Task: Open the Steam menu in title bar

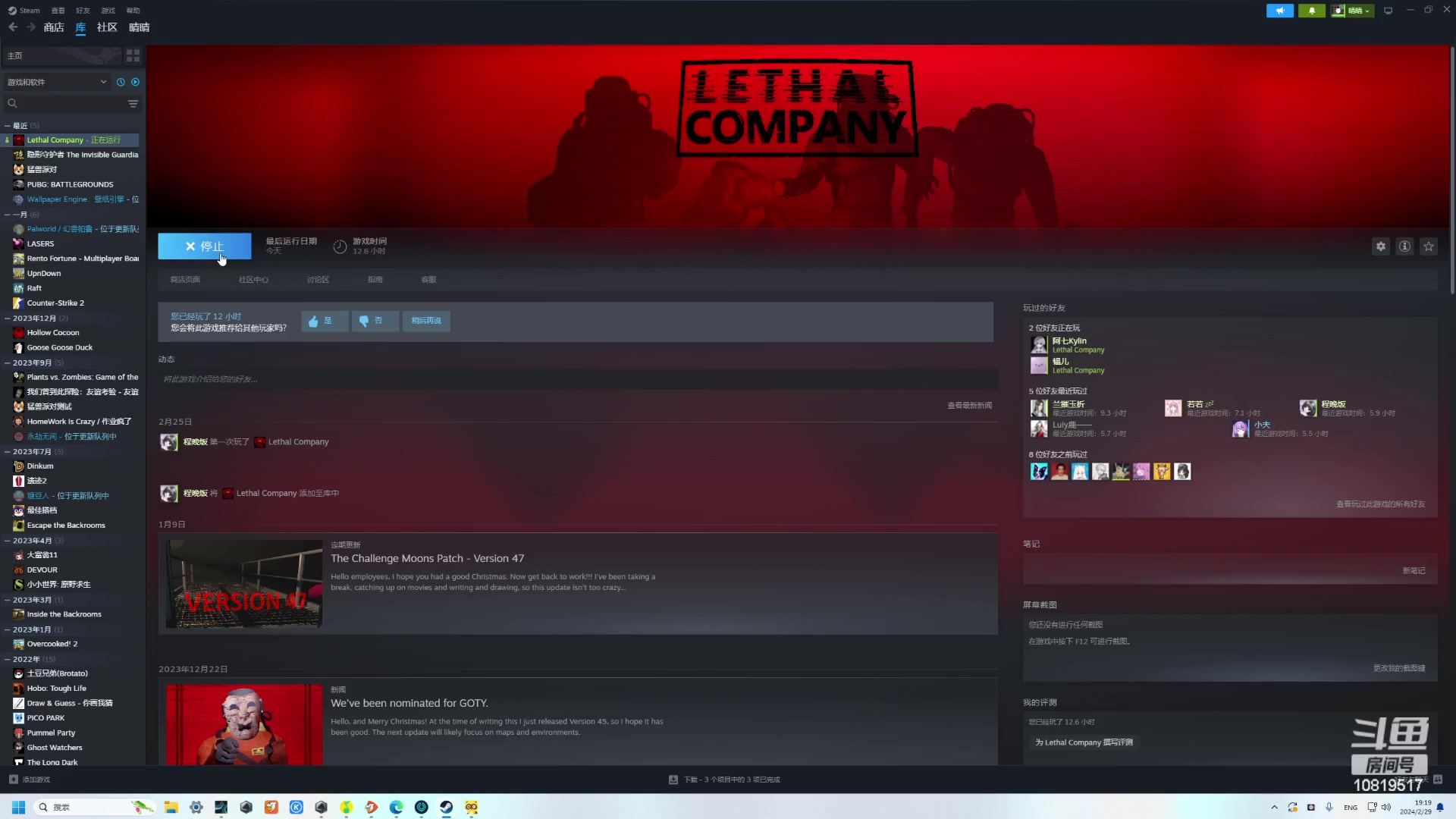Action: tap(24, 11)
